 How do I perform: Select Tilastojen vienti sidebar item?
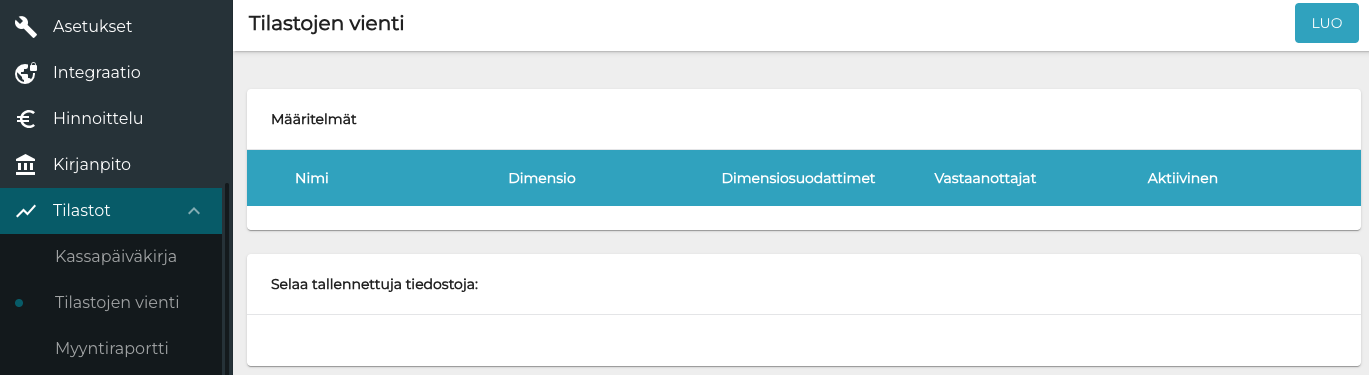[x=117, y=302]
